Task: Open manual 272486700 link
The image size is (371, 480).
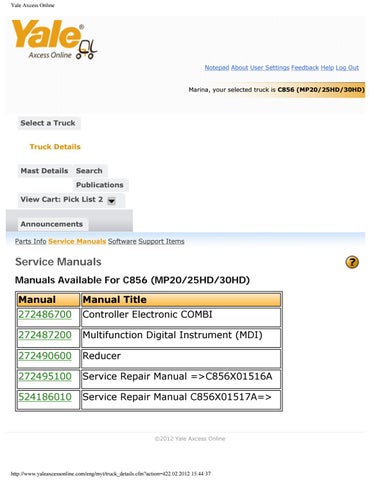Action: [45, 314]
